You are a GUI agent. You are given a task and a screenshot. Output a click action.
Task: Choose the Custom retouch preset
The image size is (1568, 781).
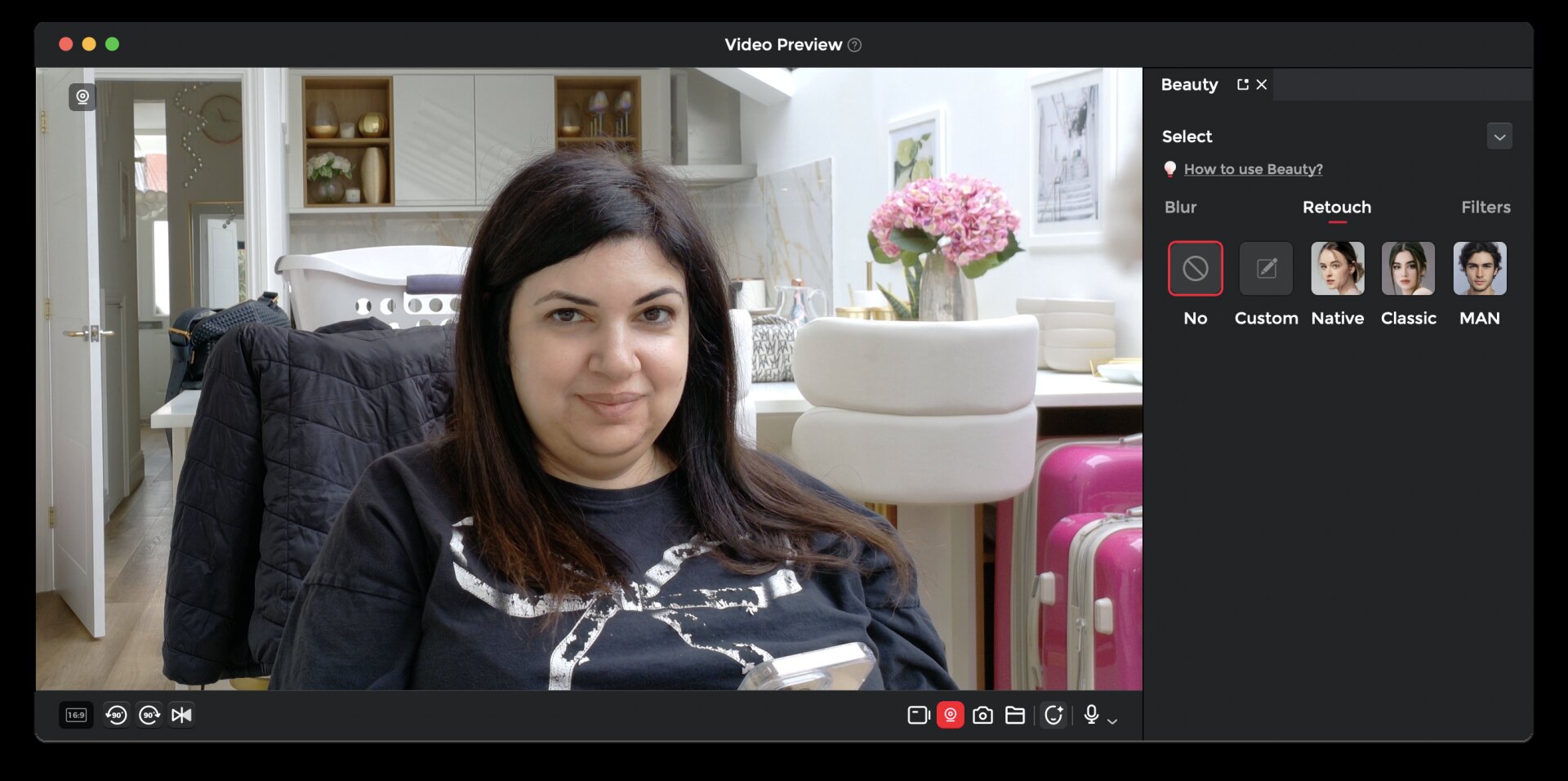click(x=1266, y=269)
